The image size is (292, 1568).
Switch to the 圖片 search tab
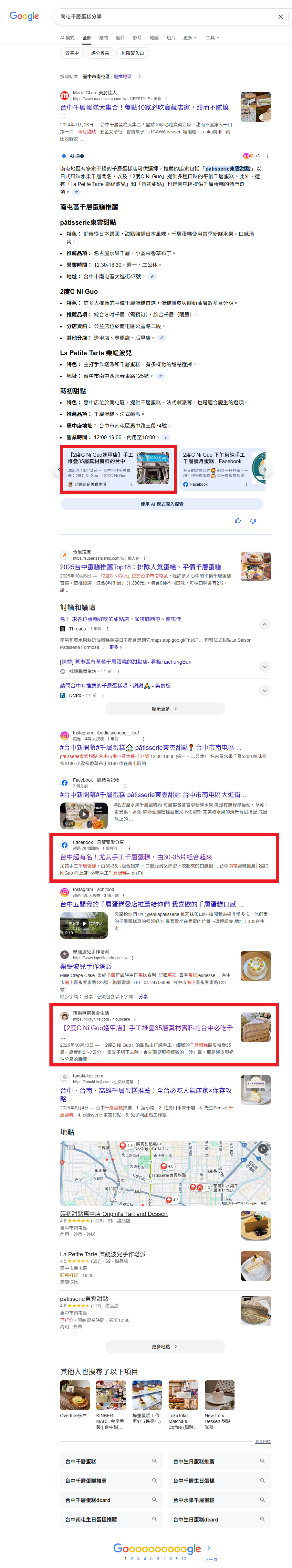[x=120, y=38]
